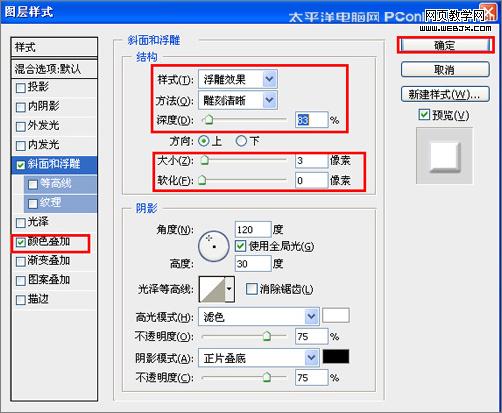This screenshot has width=502, height=413.
Task: Open the 样式 styles panel entry
Action: click(54, 47)
